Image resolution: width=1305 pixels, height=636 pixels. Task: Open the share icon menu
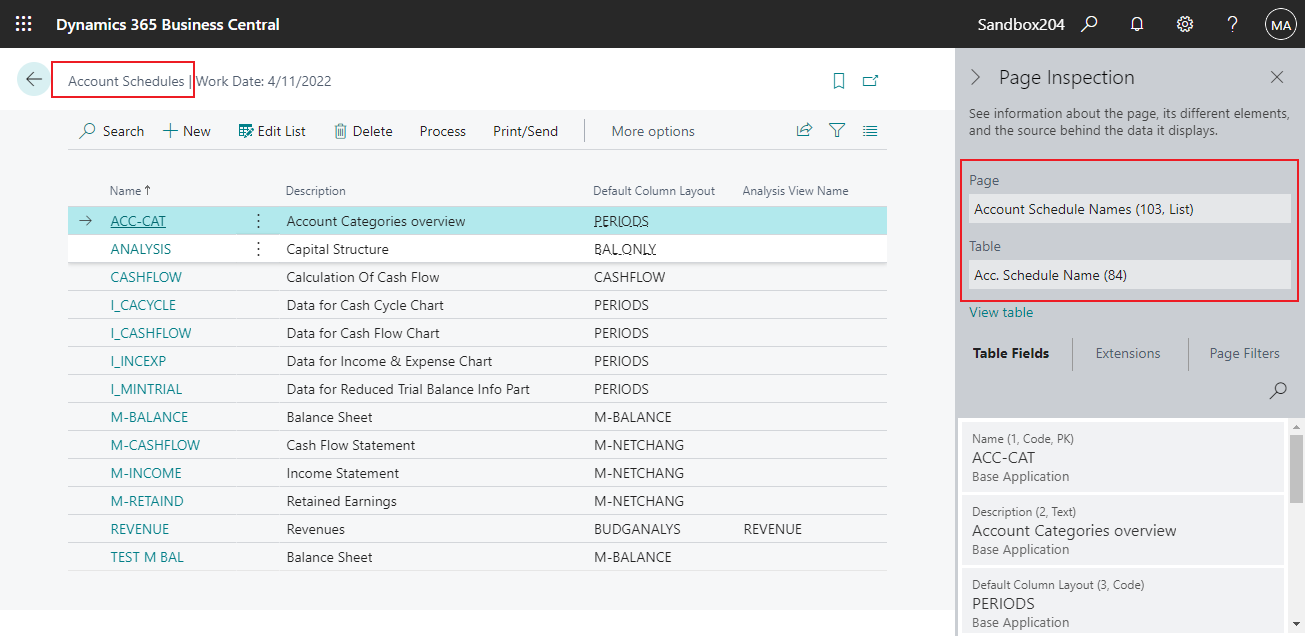pyautogui.click(x=804, y=130)
